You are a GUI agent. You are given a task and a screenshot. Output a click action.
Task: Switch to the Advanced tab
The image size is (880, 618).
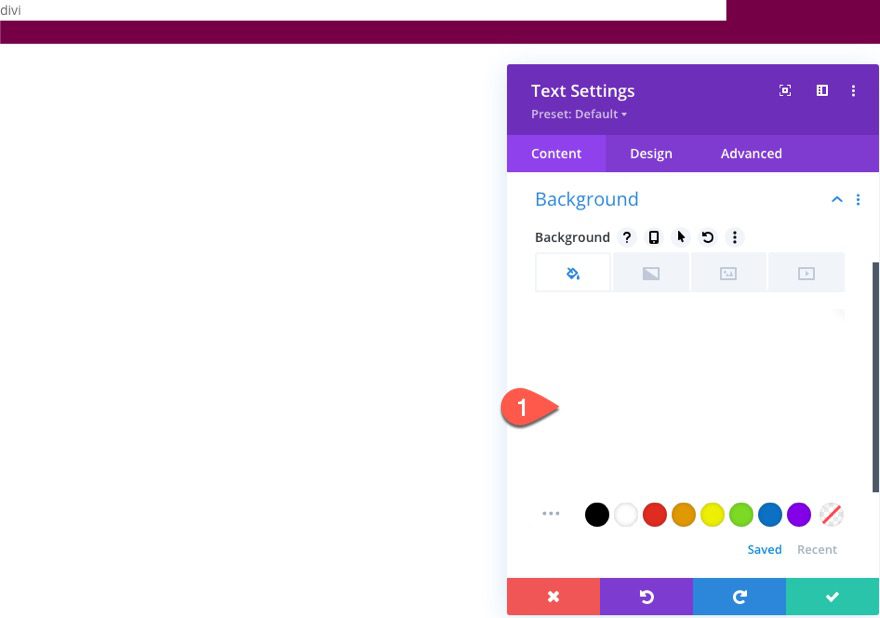tap(750, 153)
